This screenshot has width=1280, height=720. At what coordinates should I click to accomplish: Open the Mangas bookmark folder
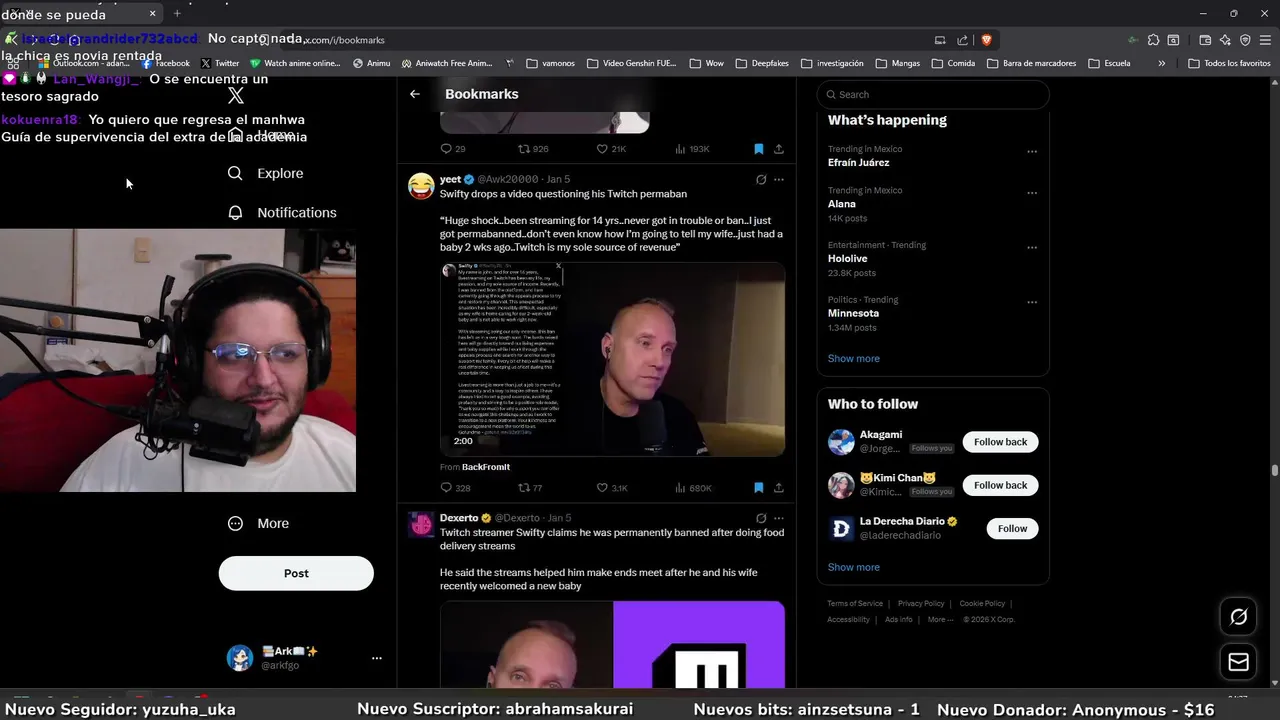pyautogui.click(x=897, y=63)
